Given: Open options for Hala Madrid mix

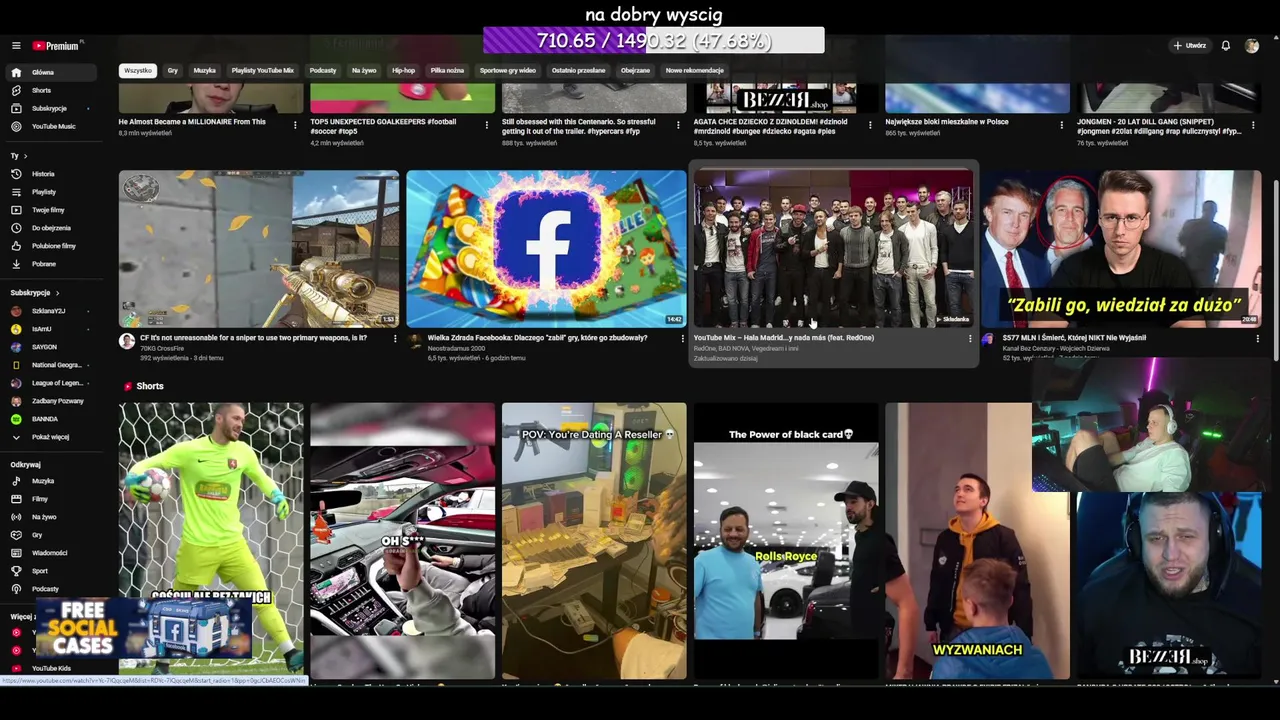Looking at the screenshot, I should click(970, 339).
